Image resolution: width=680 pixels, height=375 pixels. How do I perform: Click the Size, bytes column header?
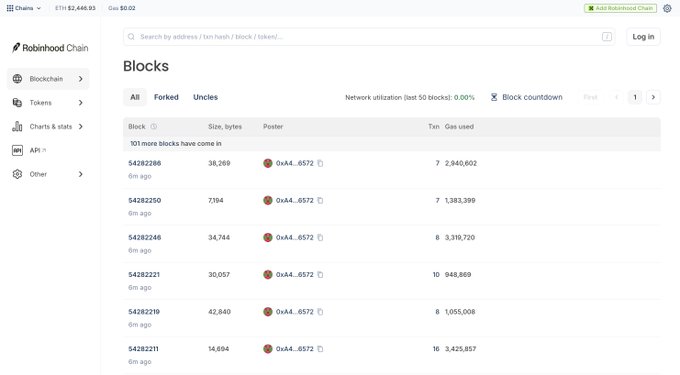click(x=225, y=127)
